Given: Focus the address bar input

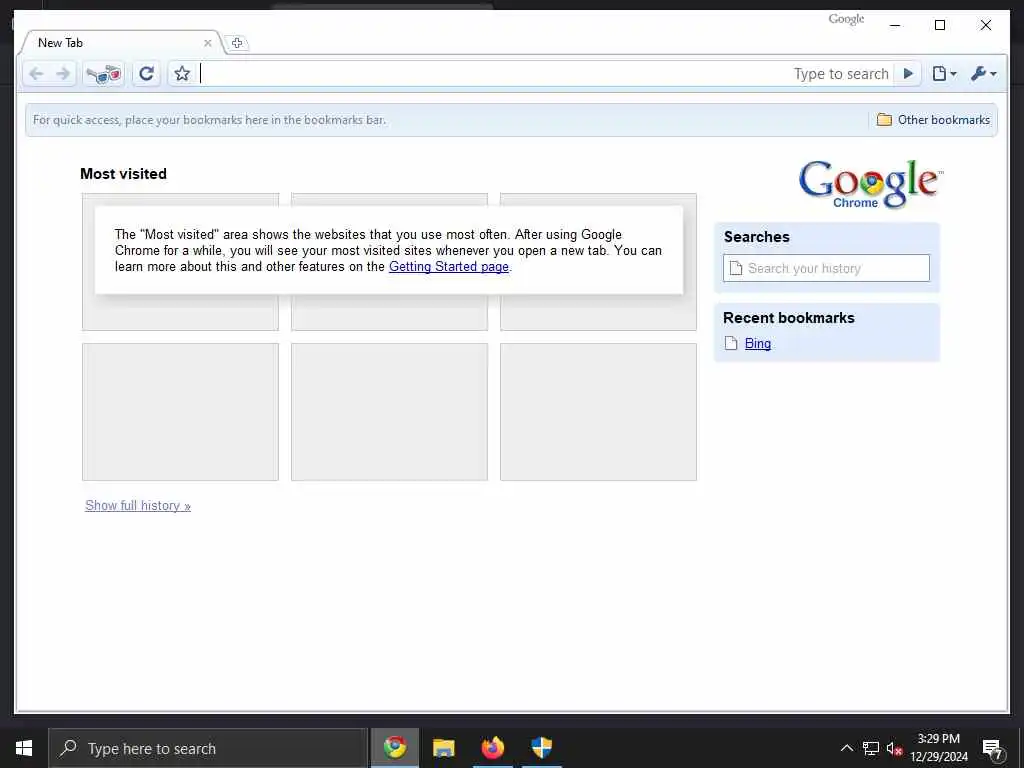Looking at the screenshot, I should click(x=495, y=74).
